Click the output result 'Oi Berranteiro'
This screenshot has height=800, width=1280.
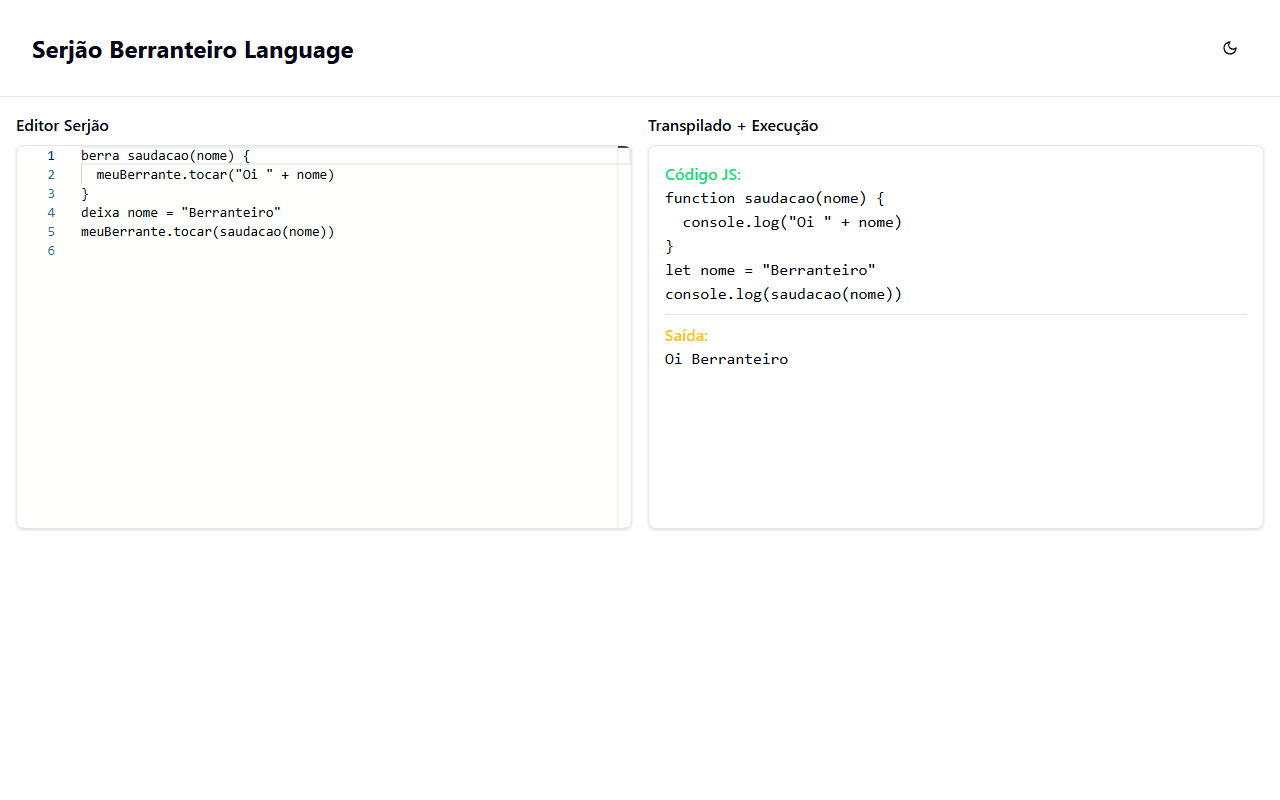coord(726,359)
